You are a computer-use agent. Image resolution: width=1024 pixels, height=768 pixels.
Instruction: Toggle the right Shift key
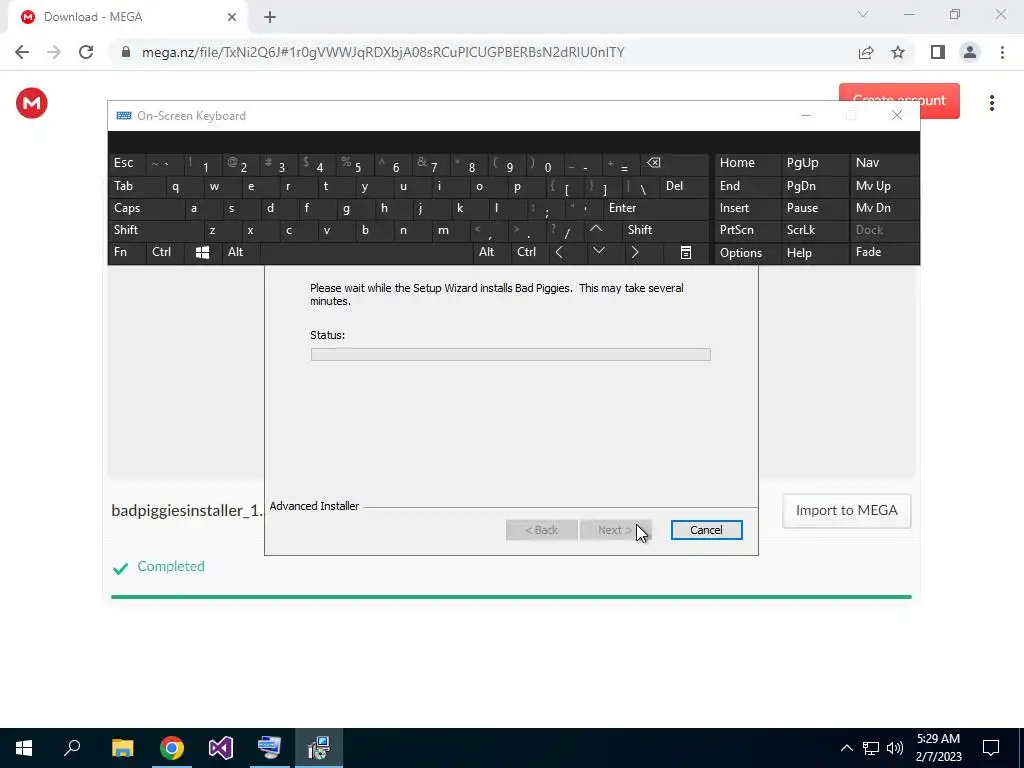coord(666,230)
